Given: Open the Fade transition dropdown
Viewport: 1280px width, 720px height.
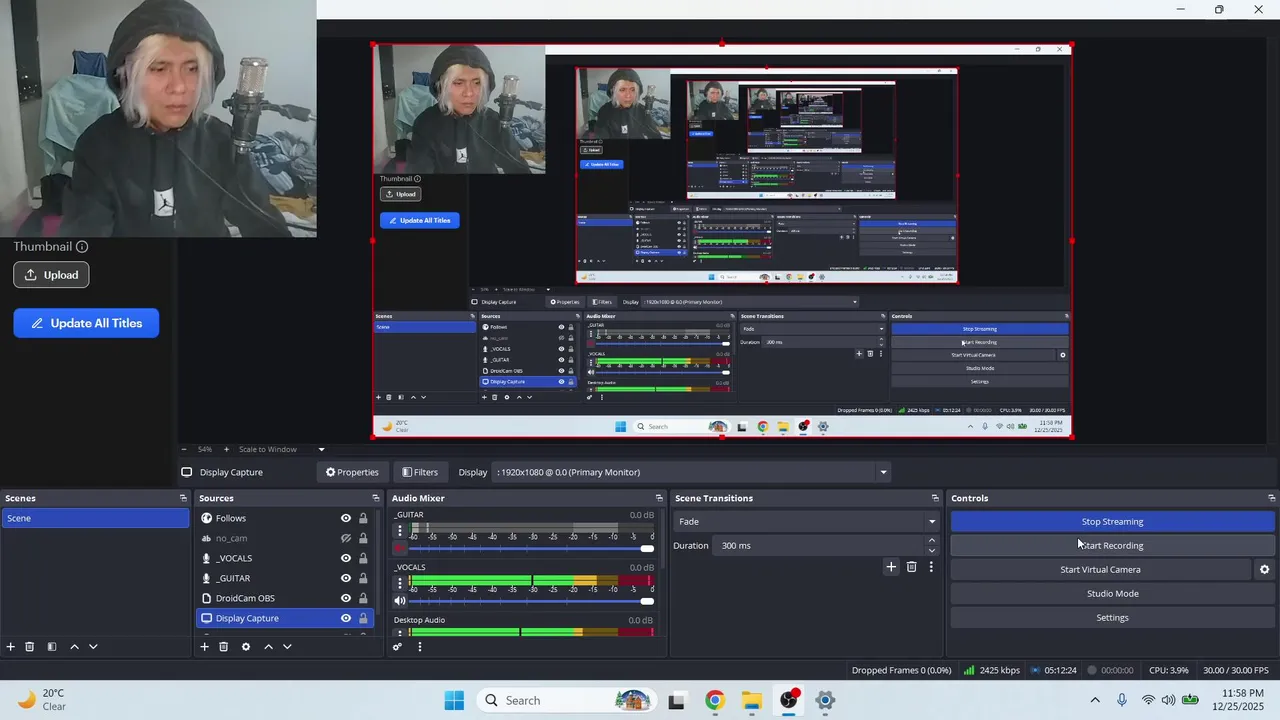Looking at the screenshot, I should click(806, 521).
